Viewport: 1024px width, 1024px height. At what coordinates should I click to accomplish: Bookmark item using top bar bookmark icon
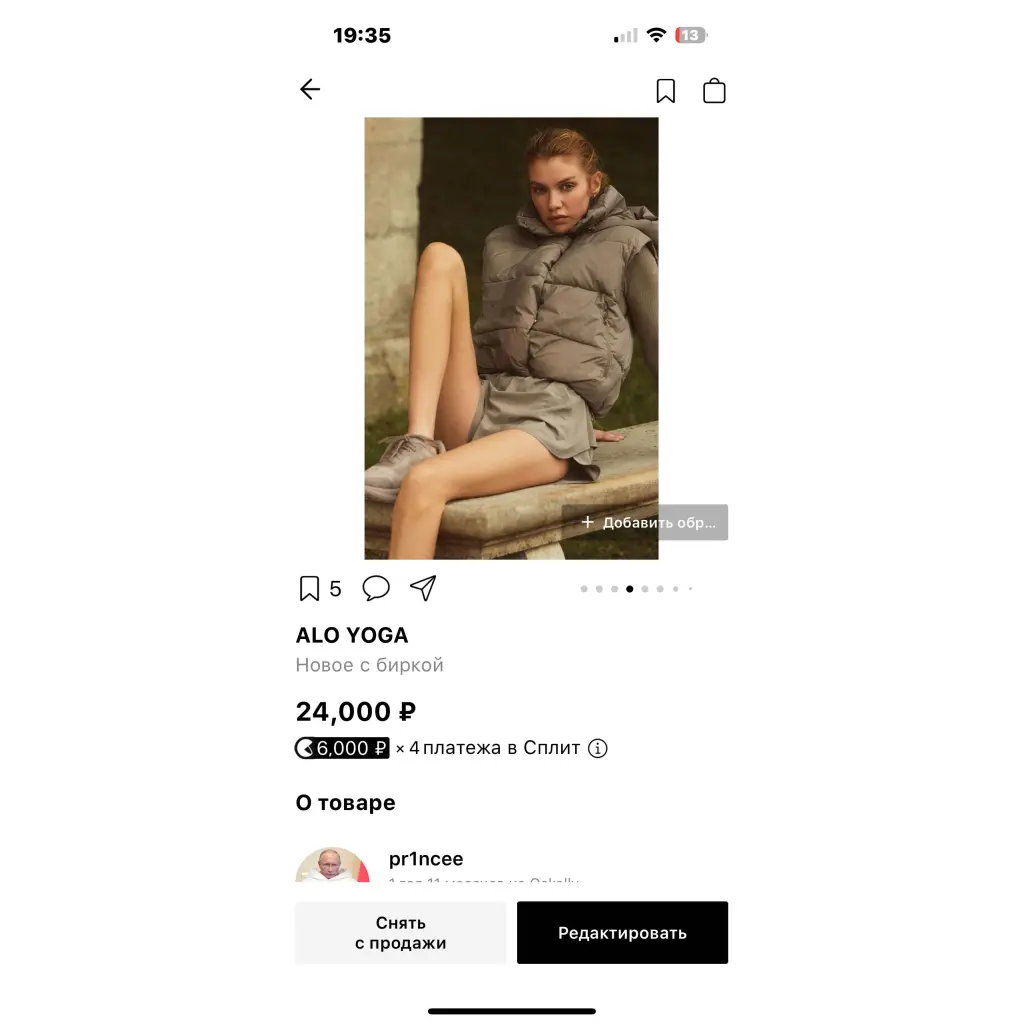point(665,91)
